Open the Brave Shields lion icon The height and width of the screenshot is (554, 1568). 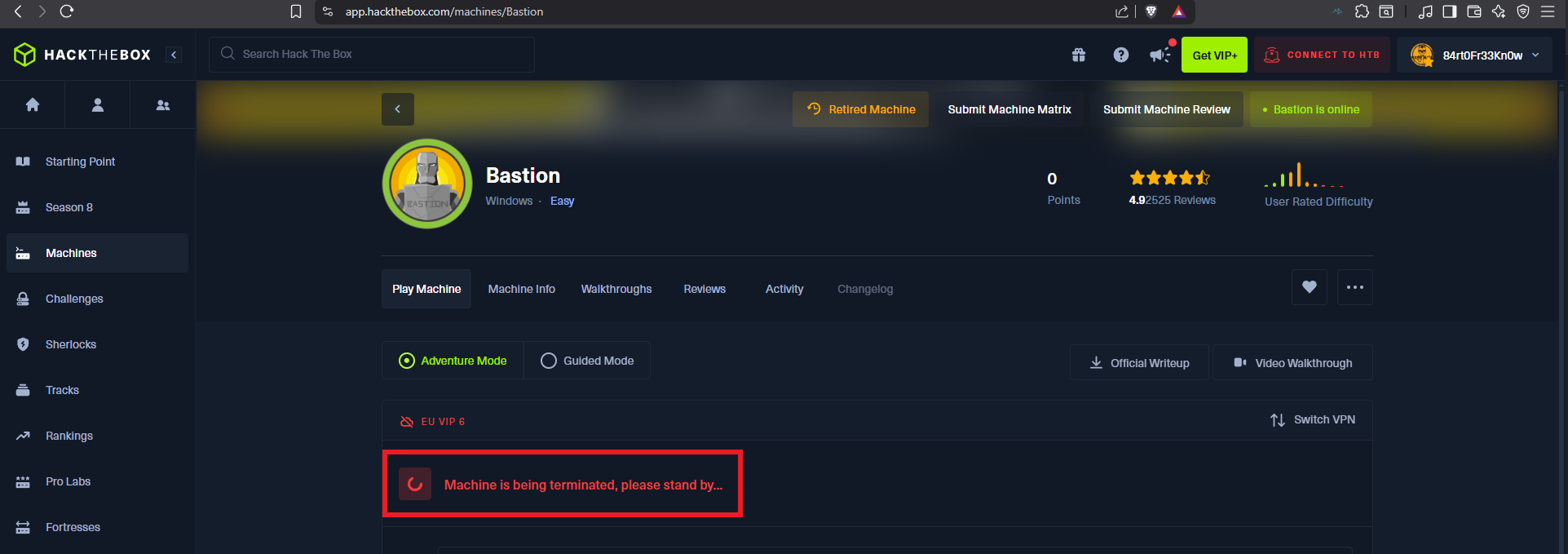[1151, 11]
